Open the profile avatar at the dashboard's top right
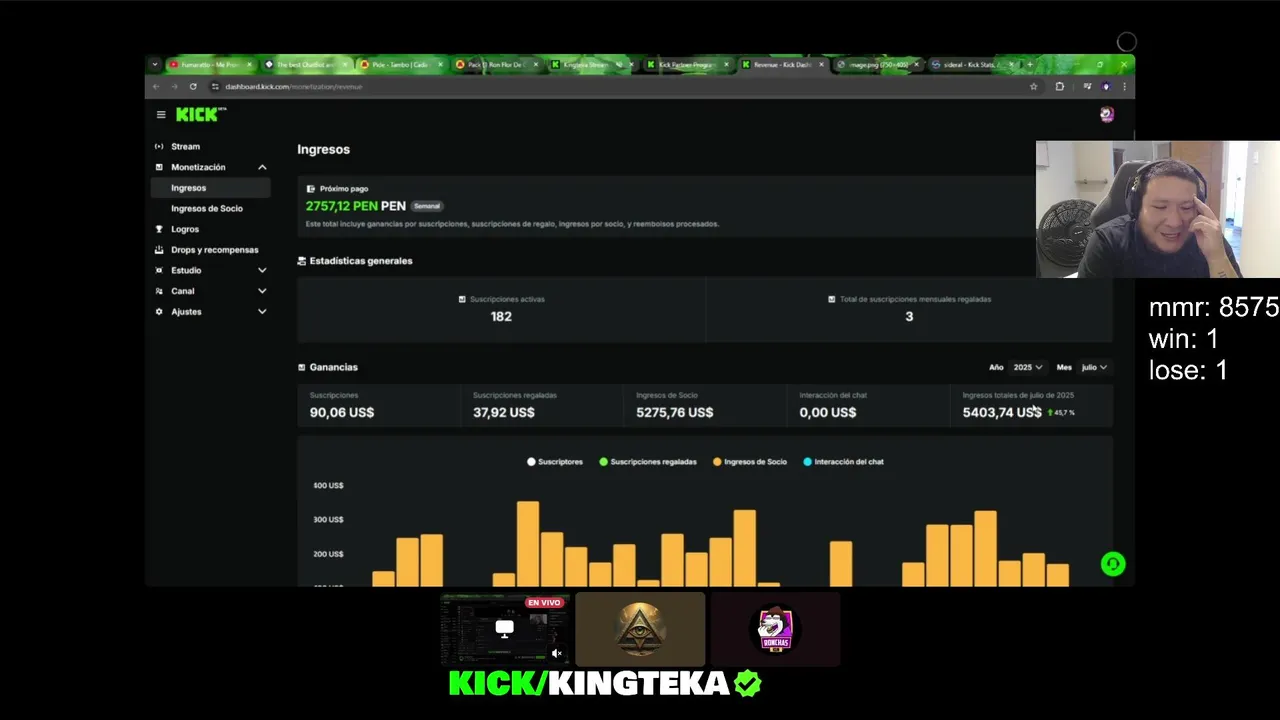The height and width of the screenshot is (720, 1280). click(x=1107, y=115)
